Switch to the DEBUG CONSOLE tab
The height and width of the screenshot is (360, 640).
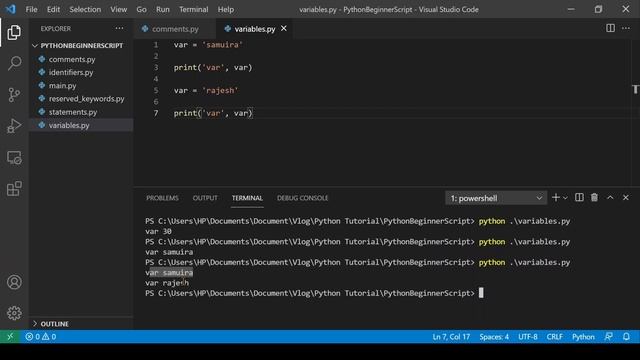click(x=302, y=198)
